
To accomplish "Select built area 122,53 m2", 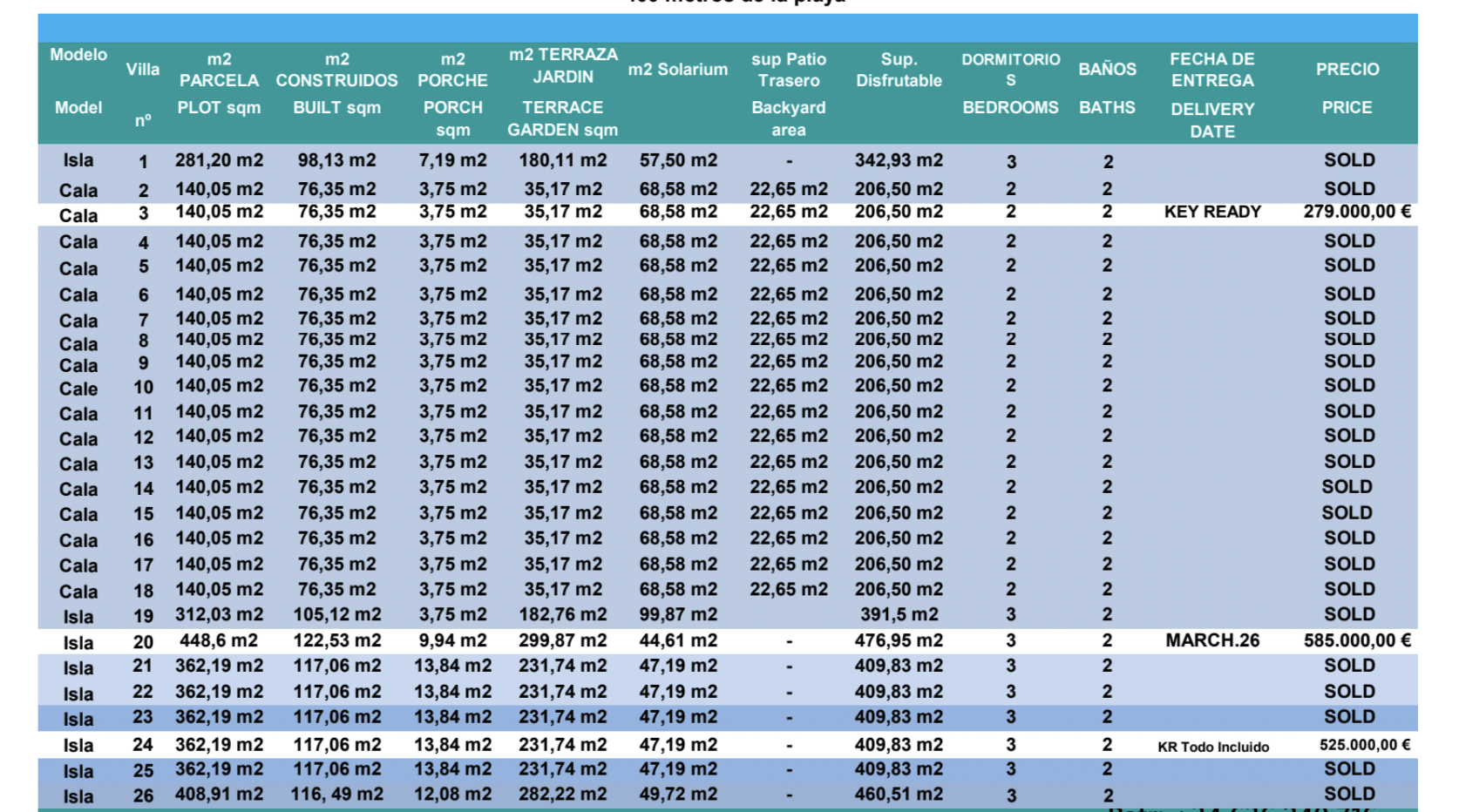I will [336, 640].
